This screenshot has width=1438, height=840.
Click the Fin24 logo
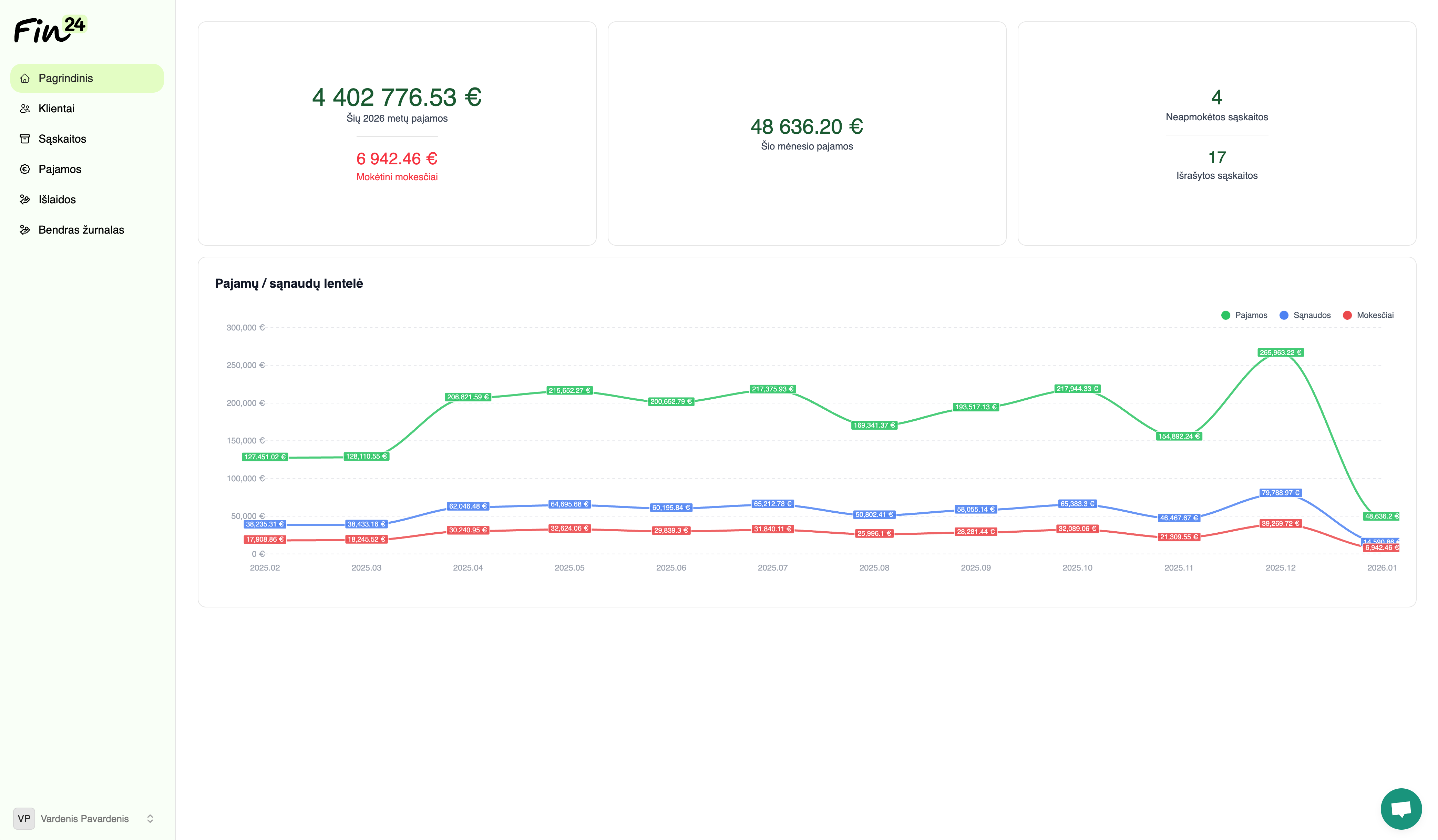[x=50, y=30]
